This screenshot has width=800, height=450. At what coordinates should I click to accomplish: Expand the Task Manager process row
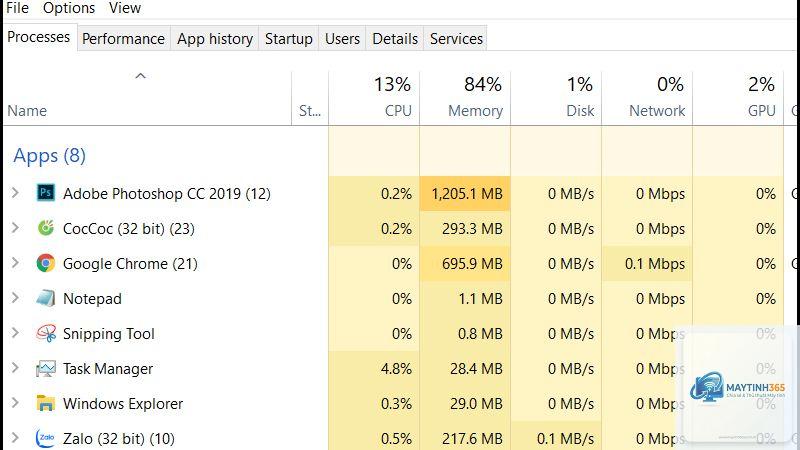coord(15,368)
